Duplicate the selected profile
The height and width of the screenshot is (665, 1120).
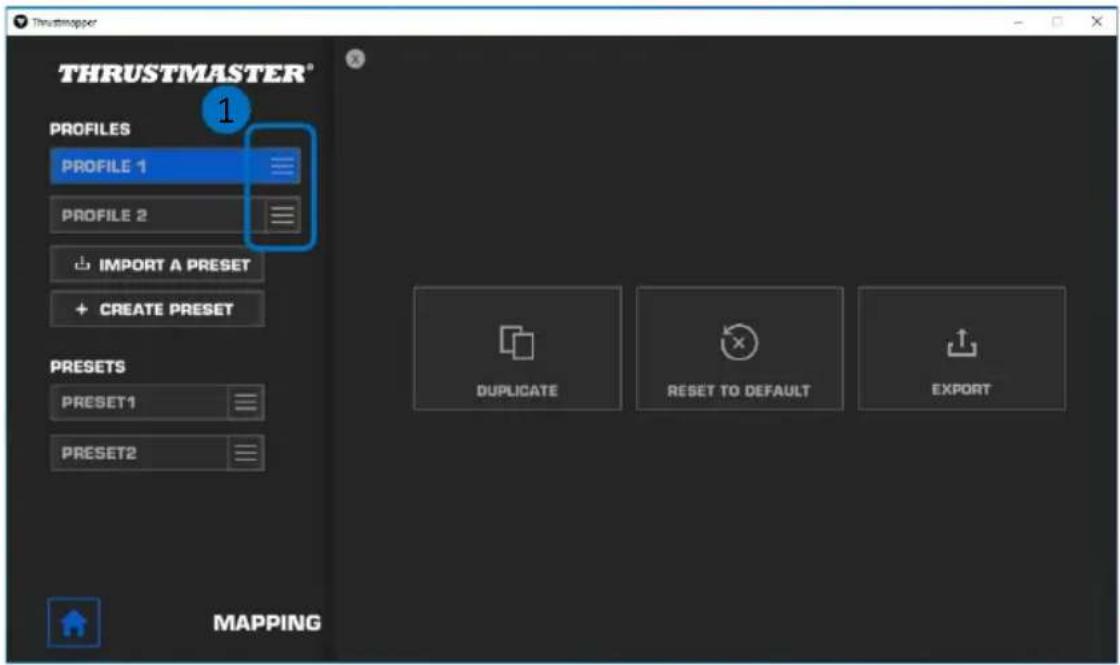(517, 349)
